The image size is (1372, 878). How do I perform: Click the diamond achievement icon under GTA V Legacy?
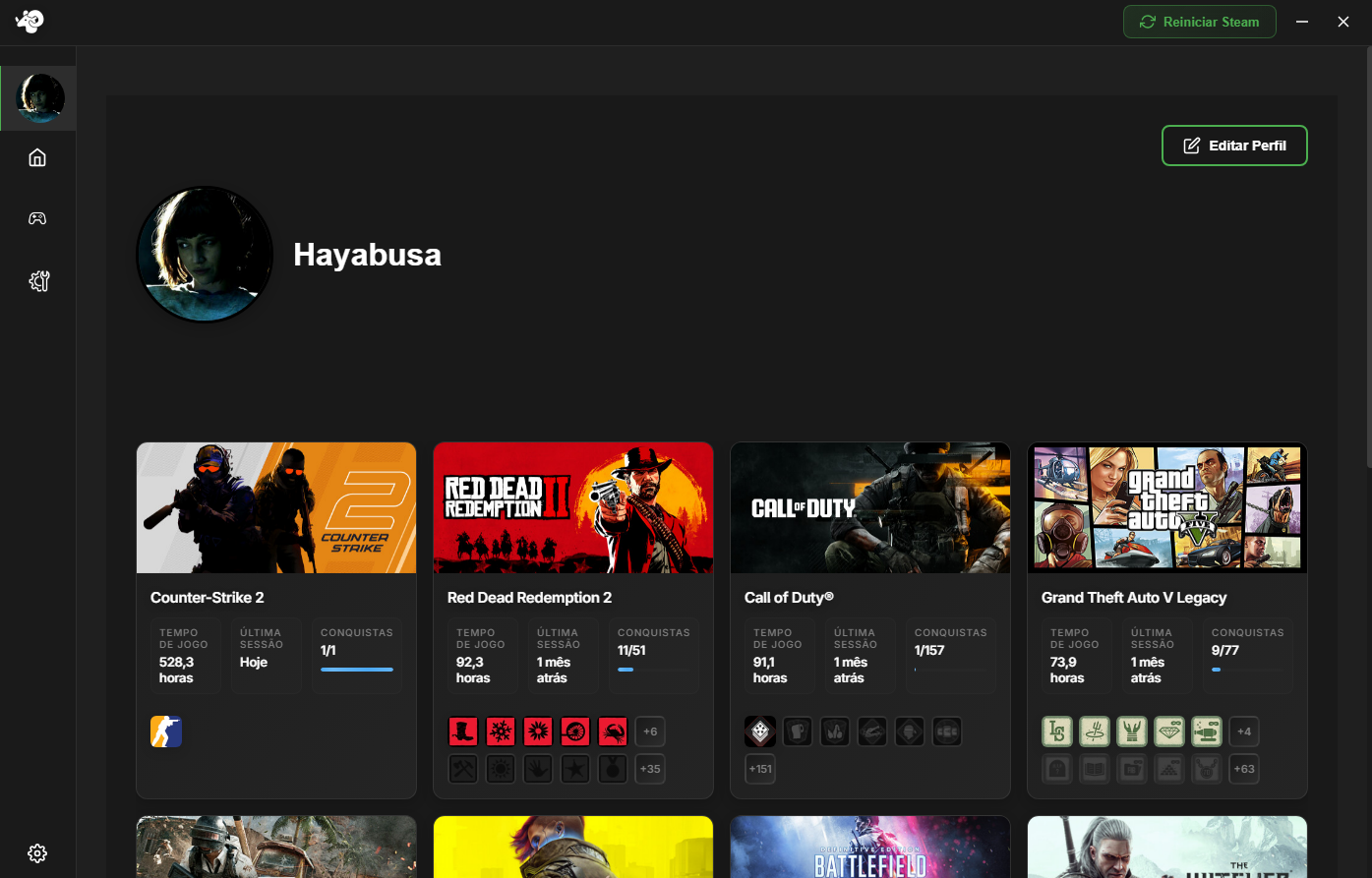coord(1168,732)
